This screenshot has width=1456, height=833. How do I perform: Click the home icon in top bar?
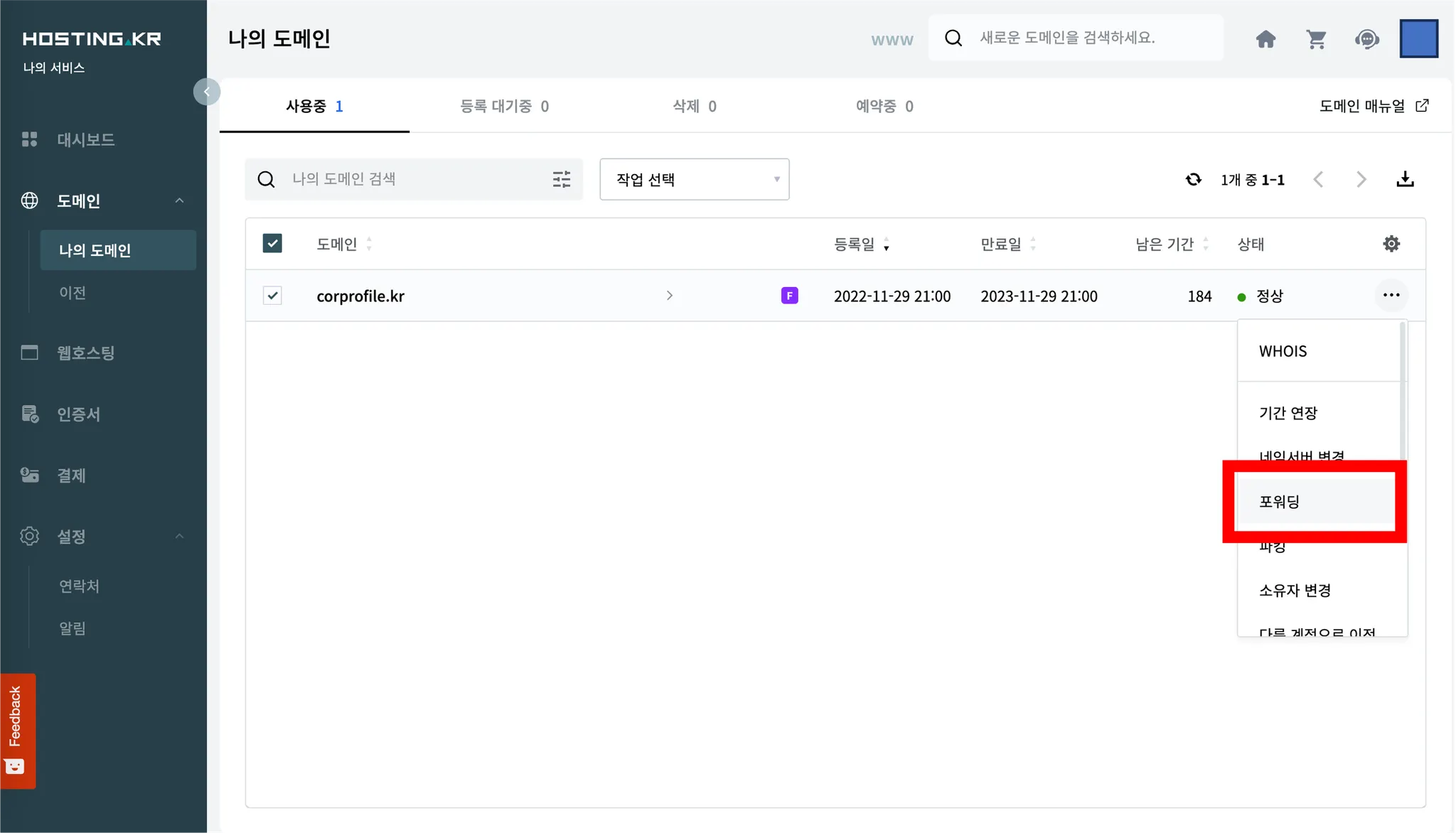[1265, 38]
